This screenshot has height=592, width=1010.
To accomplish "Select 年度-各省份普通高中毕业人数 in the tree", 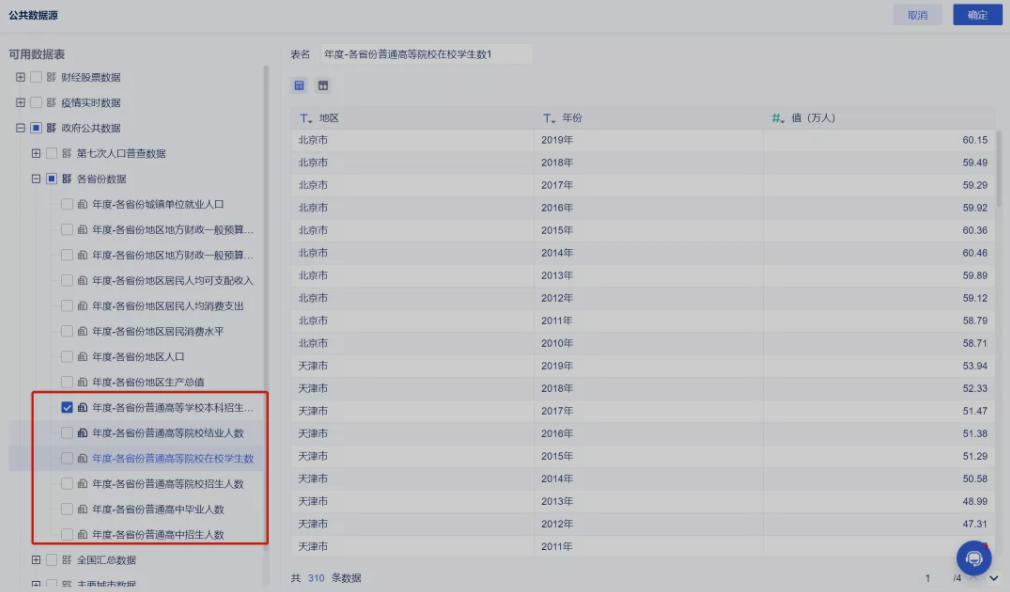I will tap(158, 509).
